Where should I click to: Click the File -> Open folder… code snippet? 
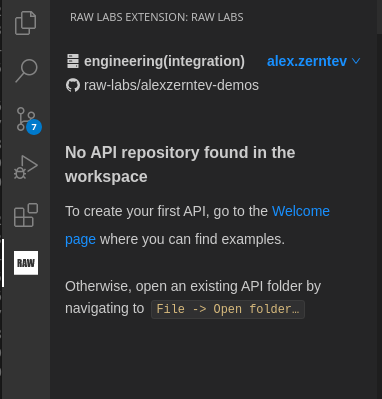click(x=228, y=309)
